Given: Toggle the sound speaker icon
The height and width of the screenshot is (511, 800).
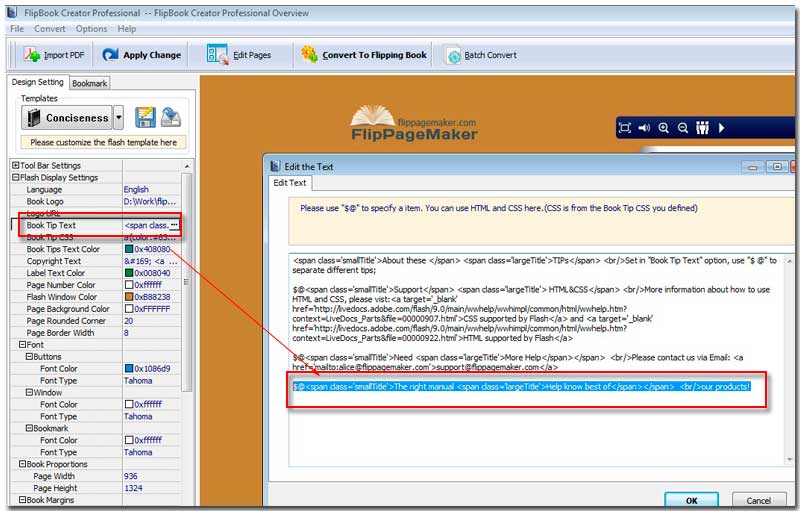Looking at the screenshot, I should (x=644, y=127).
